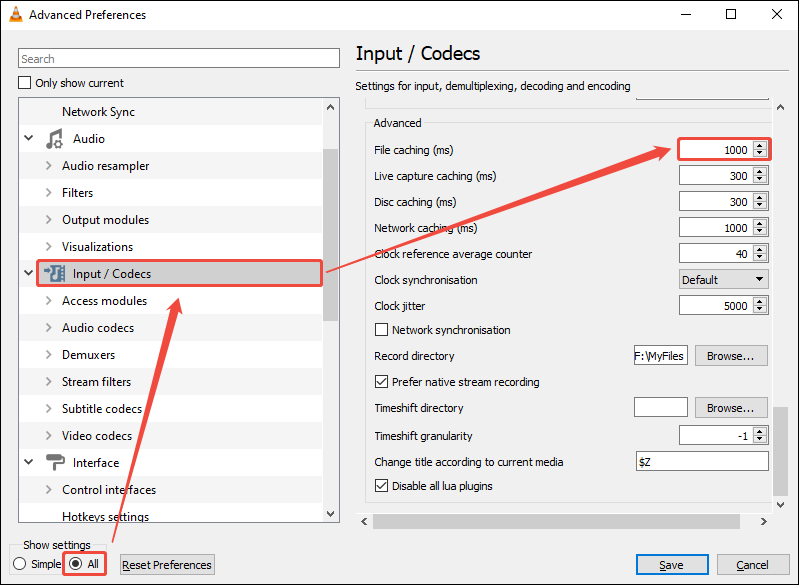Click the File caching value field
Screen dimensions: 799x585
pos(716,150)
